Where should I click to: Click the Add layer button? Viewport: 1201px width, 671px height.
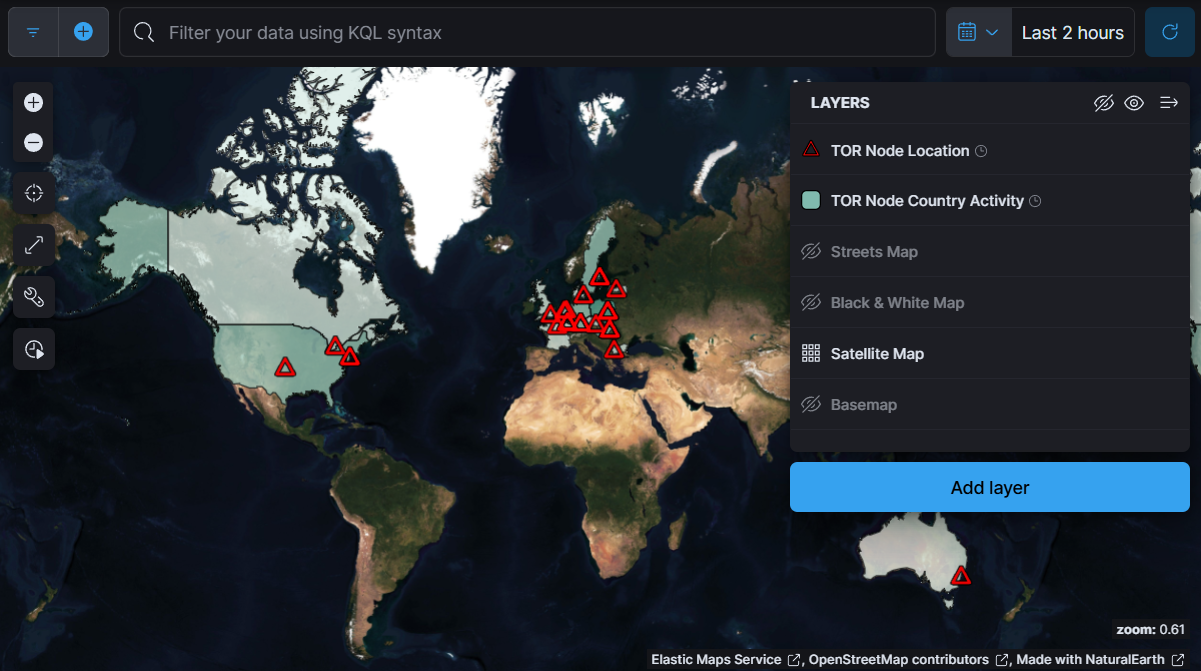click(x=989, y=488)
